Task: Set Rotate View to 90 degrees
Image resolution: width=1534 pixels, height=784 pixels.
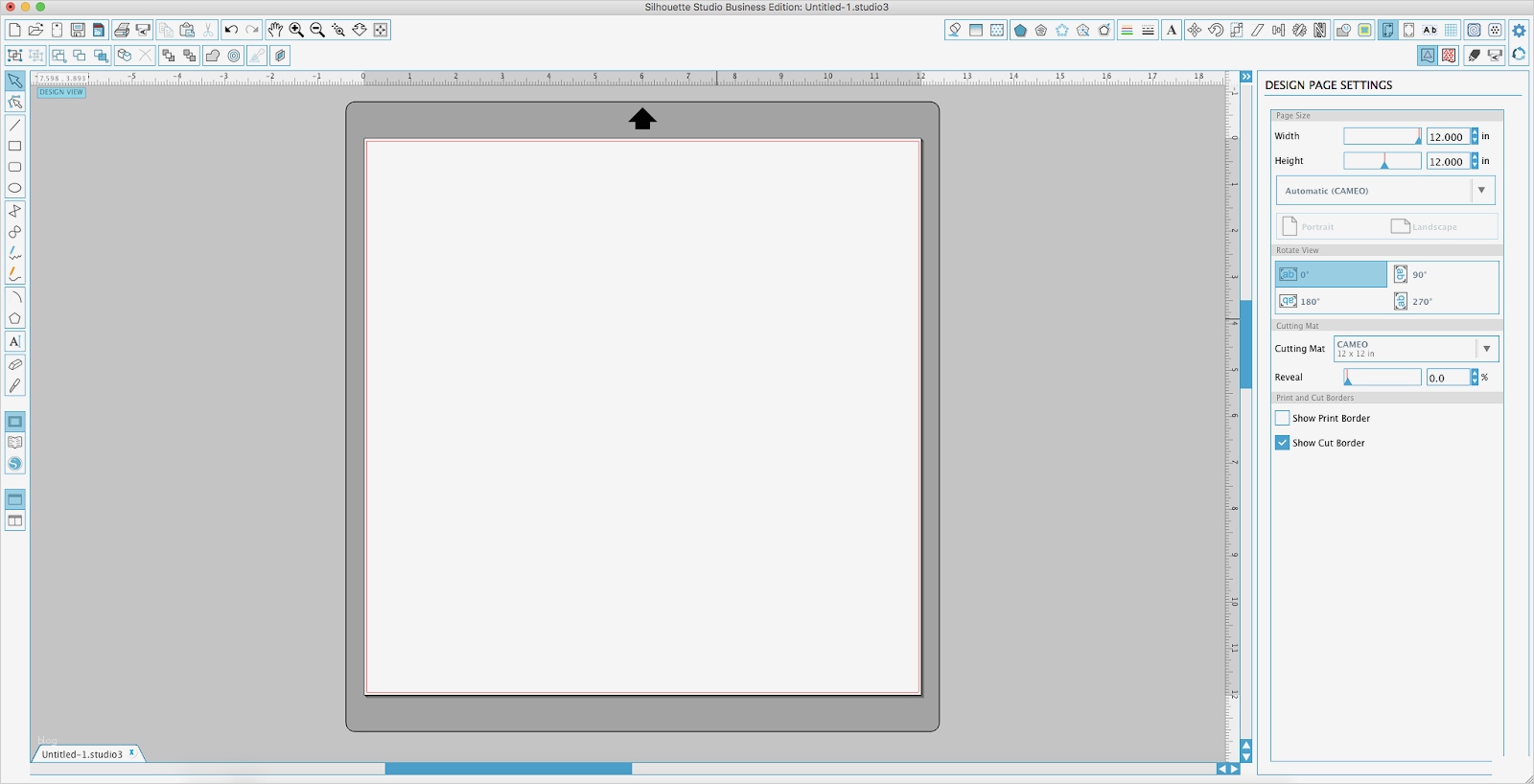Action: pyautogui.click(x=1443, y=274)
